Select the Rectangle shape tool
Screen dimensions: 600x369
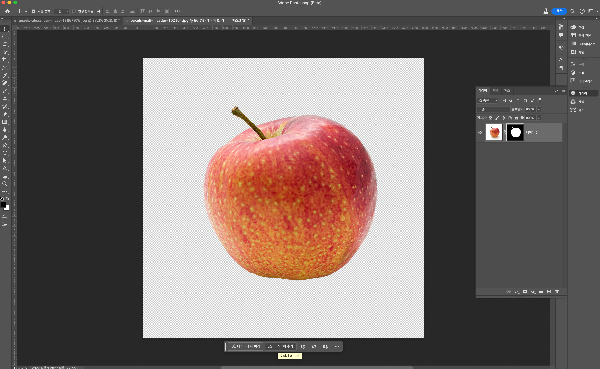coord(5,168)
